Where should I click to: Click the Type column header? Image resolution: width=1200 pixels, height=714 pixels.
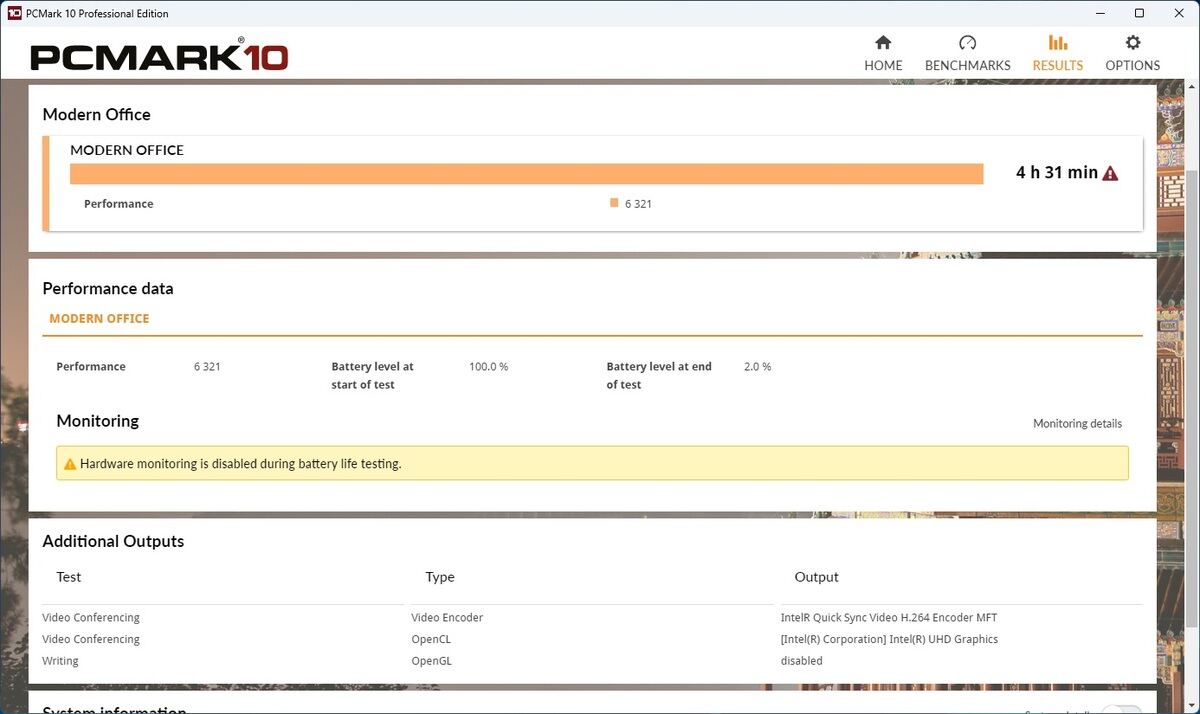tap(440, 577)
